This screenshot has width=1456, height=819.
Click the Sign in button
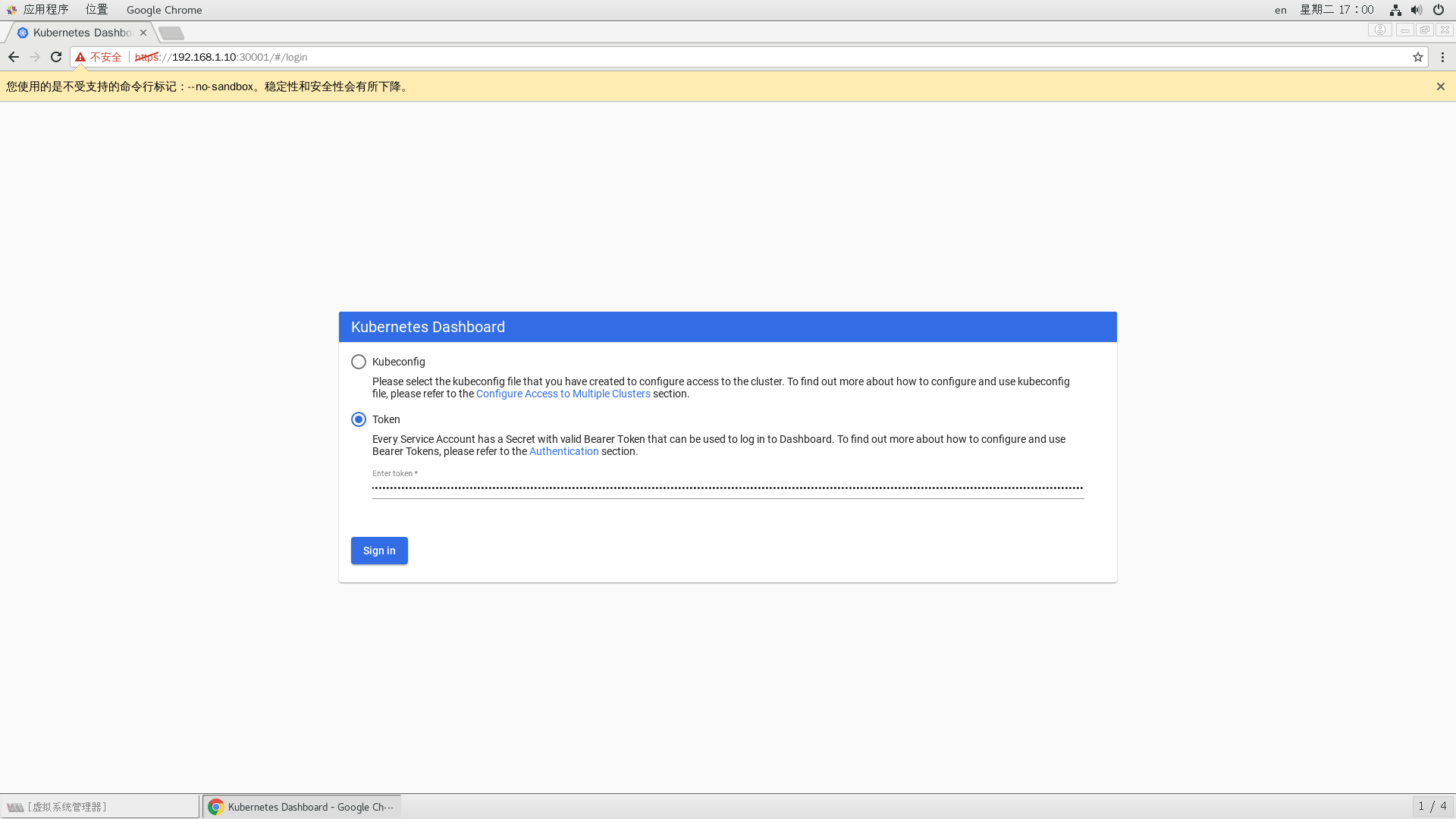[379, 551]
